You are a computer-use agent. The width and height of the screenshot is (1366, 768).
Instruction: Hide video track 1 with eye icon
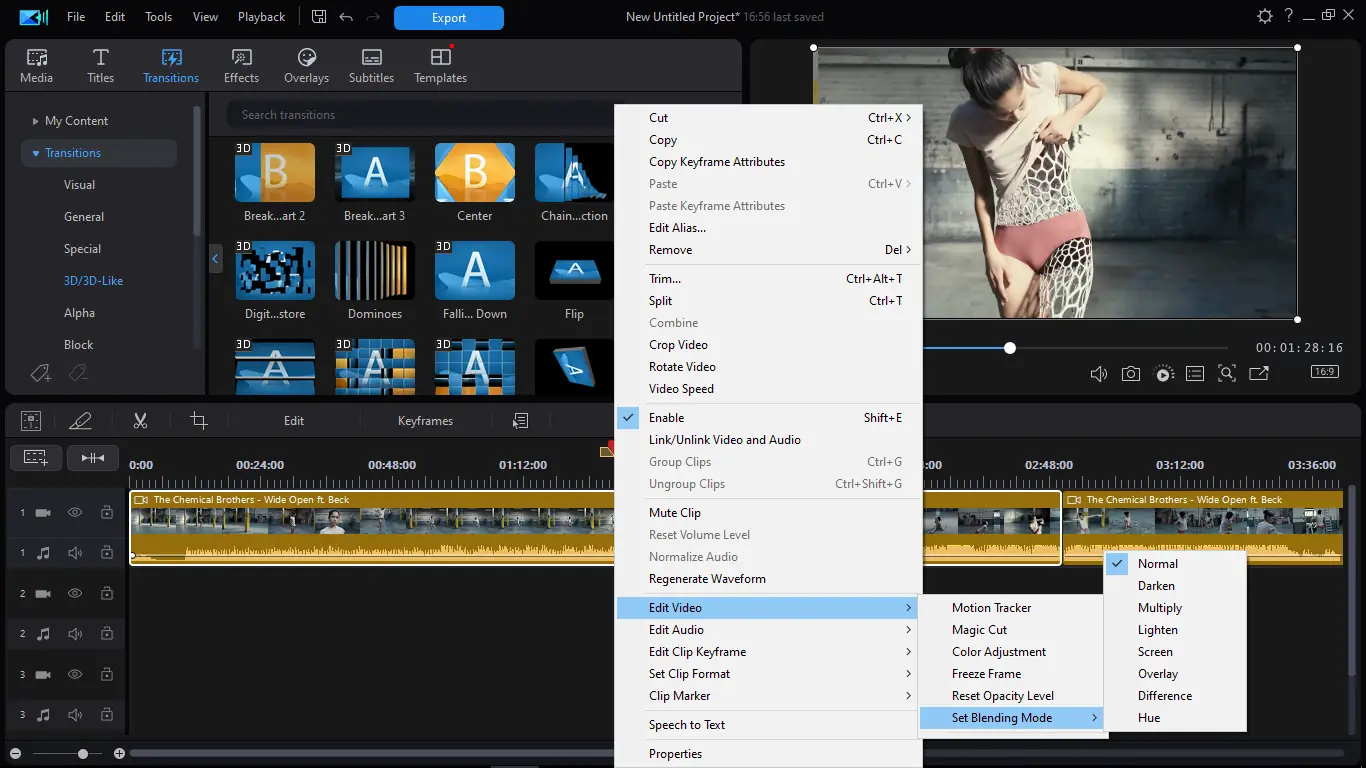pyautogui.click(x=75, y=513)
